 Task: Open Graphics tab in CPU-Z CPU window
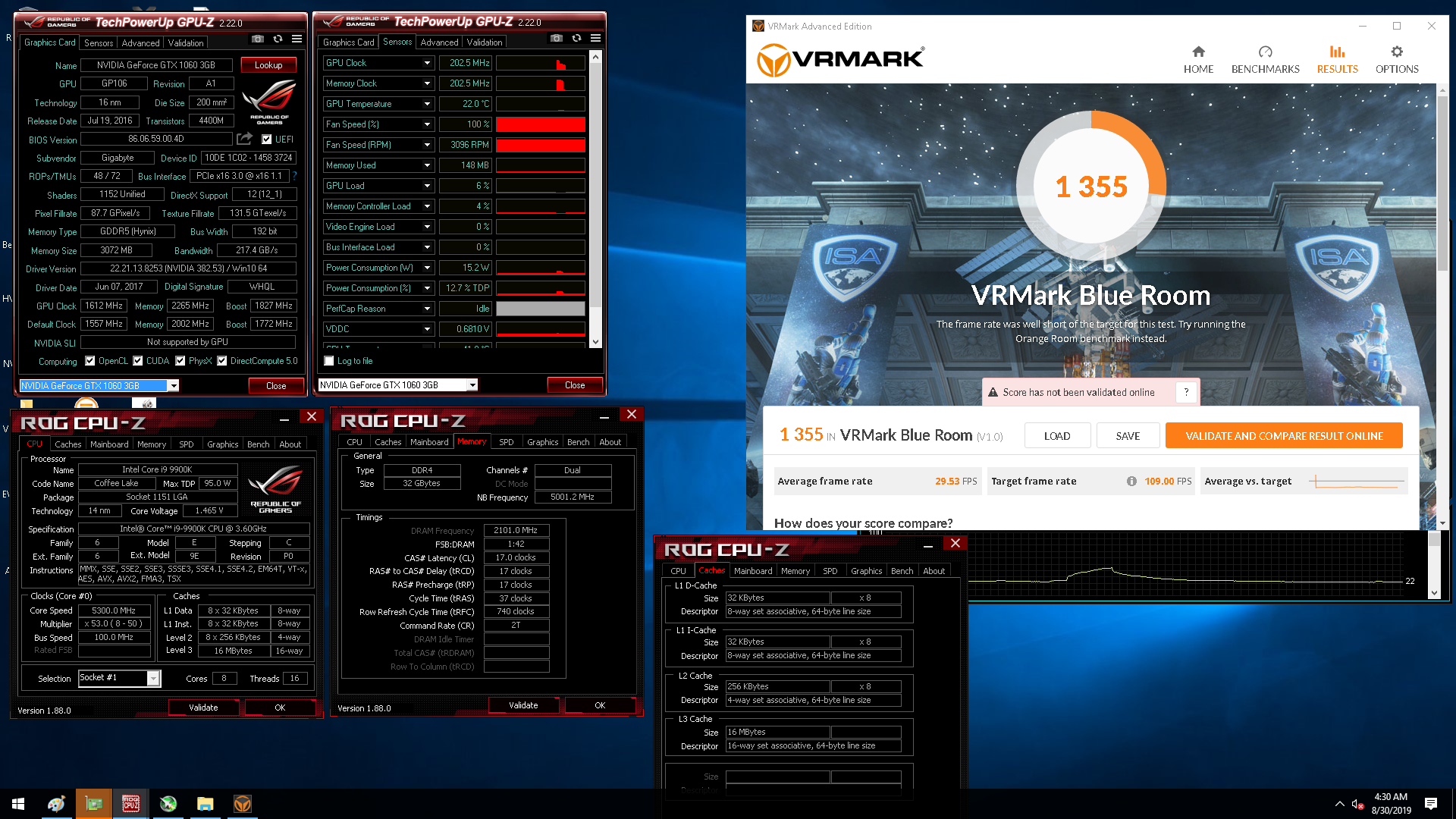(223, 444)
